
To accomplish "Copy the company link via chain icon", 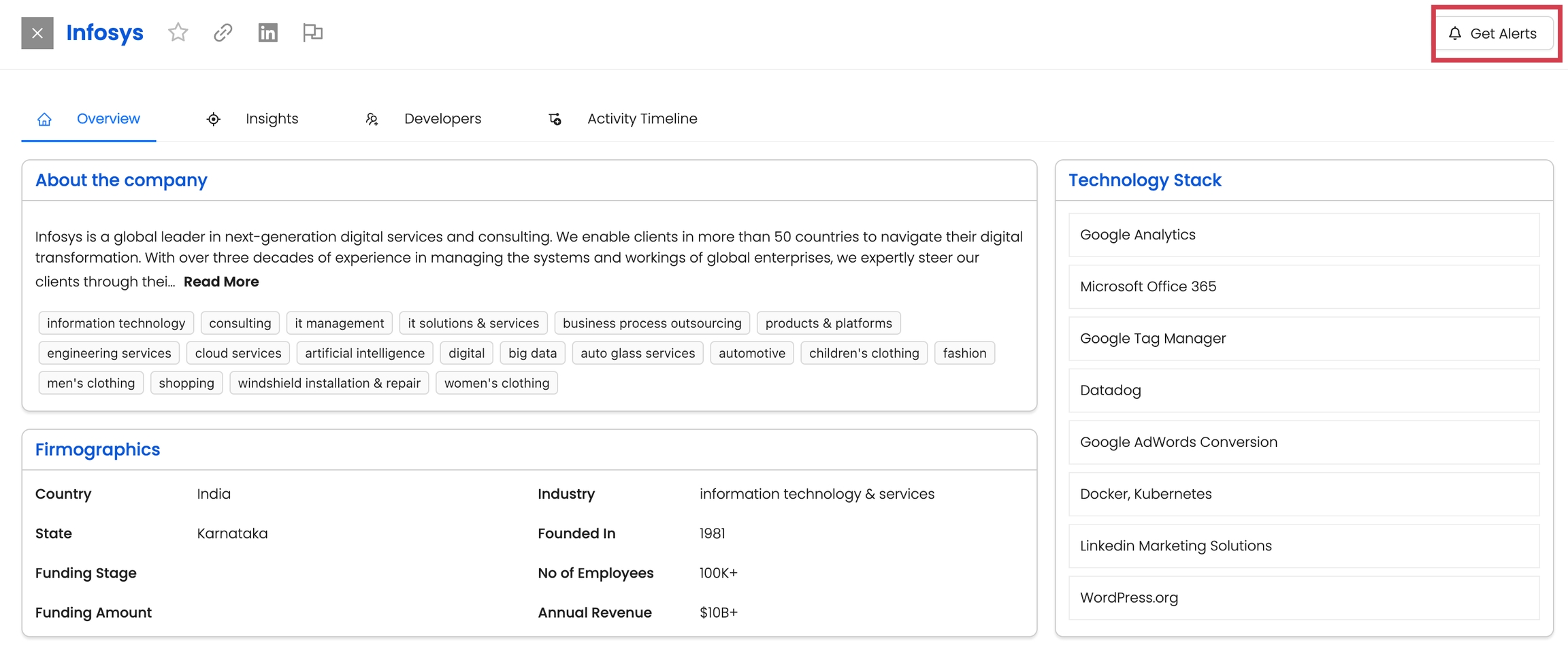I will 223,33.
